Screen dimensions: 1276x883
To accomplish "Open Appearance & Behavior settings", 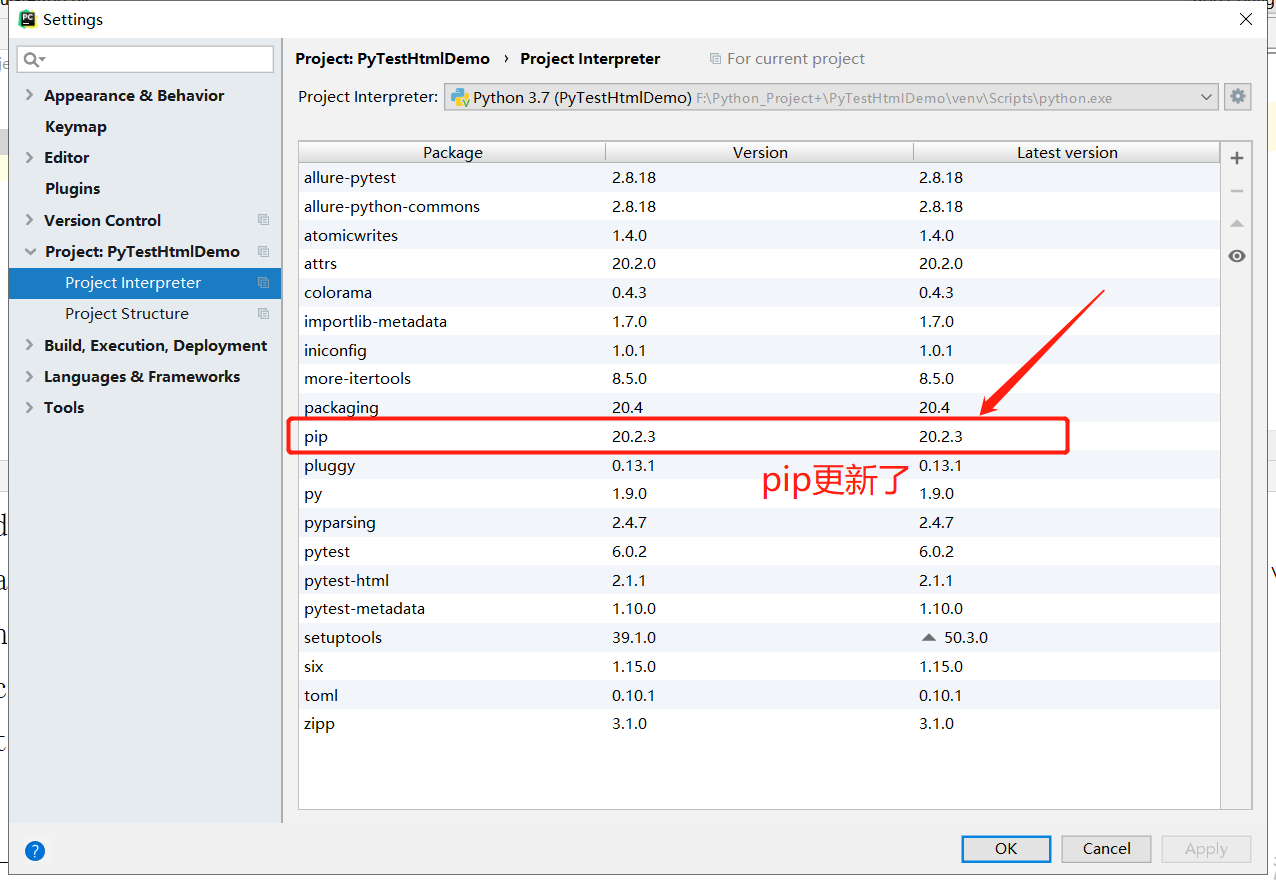I will pyautogui.click(x=134, y=95).
